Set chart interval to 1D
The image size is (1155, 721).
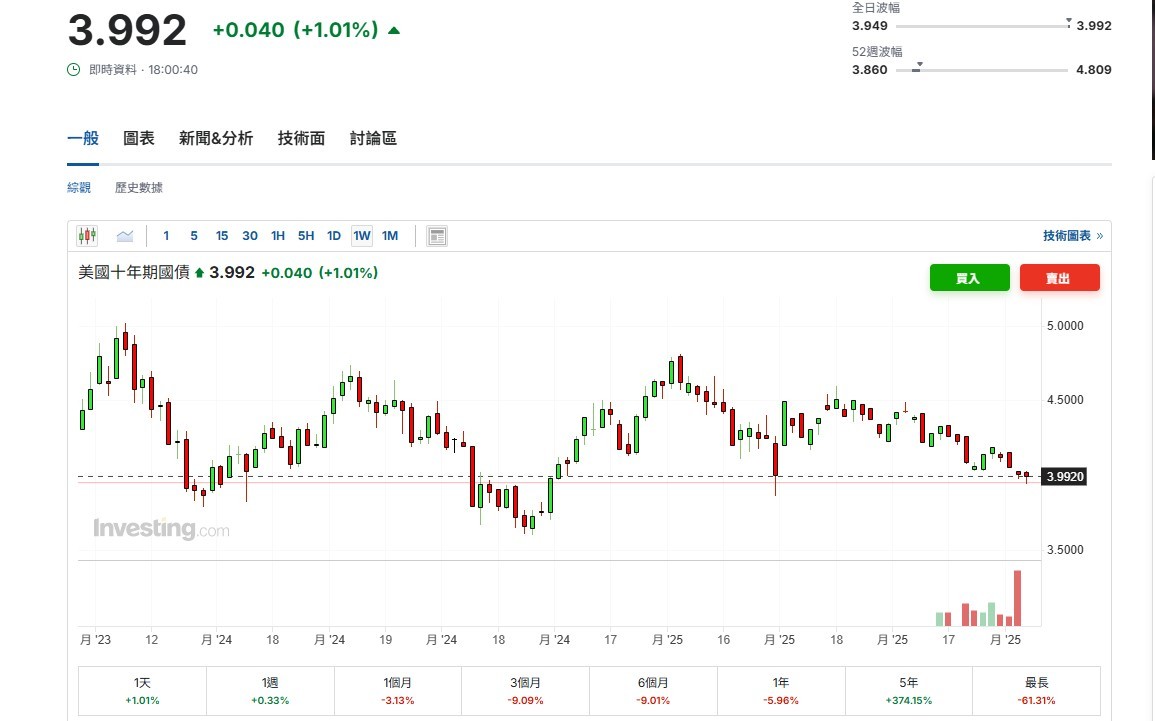pos(334,236)
